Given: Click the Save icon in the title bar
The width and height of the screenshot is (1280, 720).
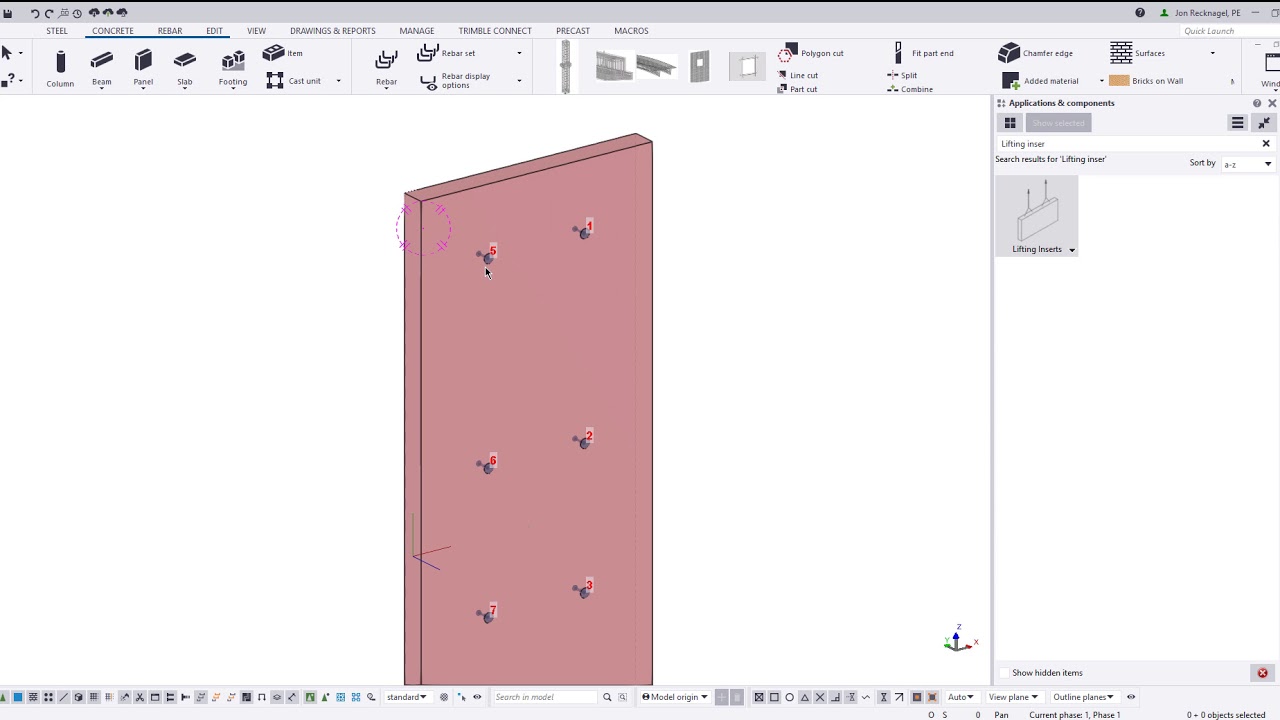Looking at the screenshot, I should tap(8, 13).
